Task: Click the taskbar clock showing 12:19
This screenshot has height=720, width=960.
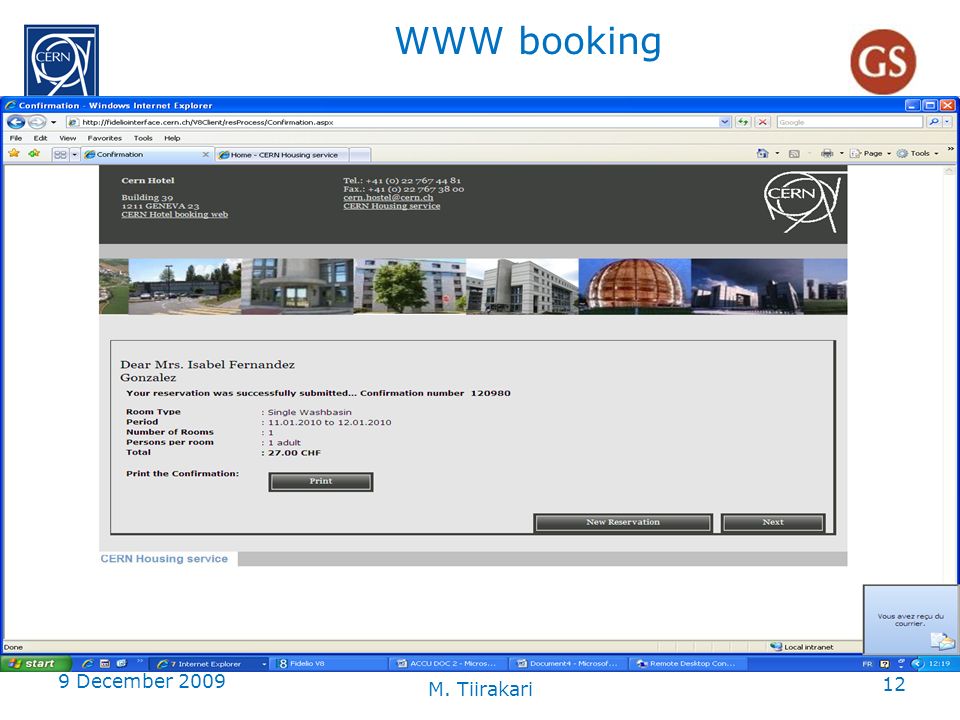Action: click(x=939, y=664)
